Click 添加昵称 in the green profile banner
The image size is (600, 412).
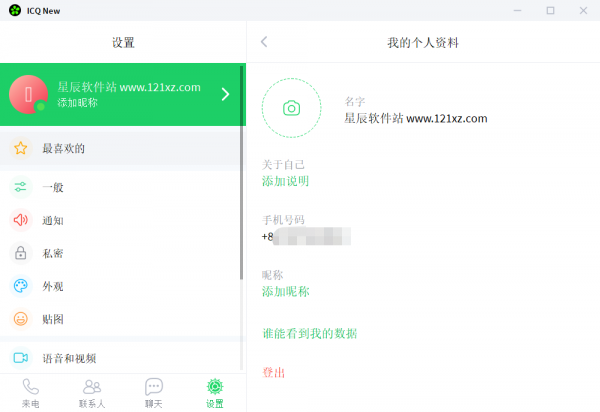pyautogui.click(x=77, y=103)
